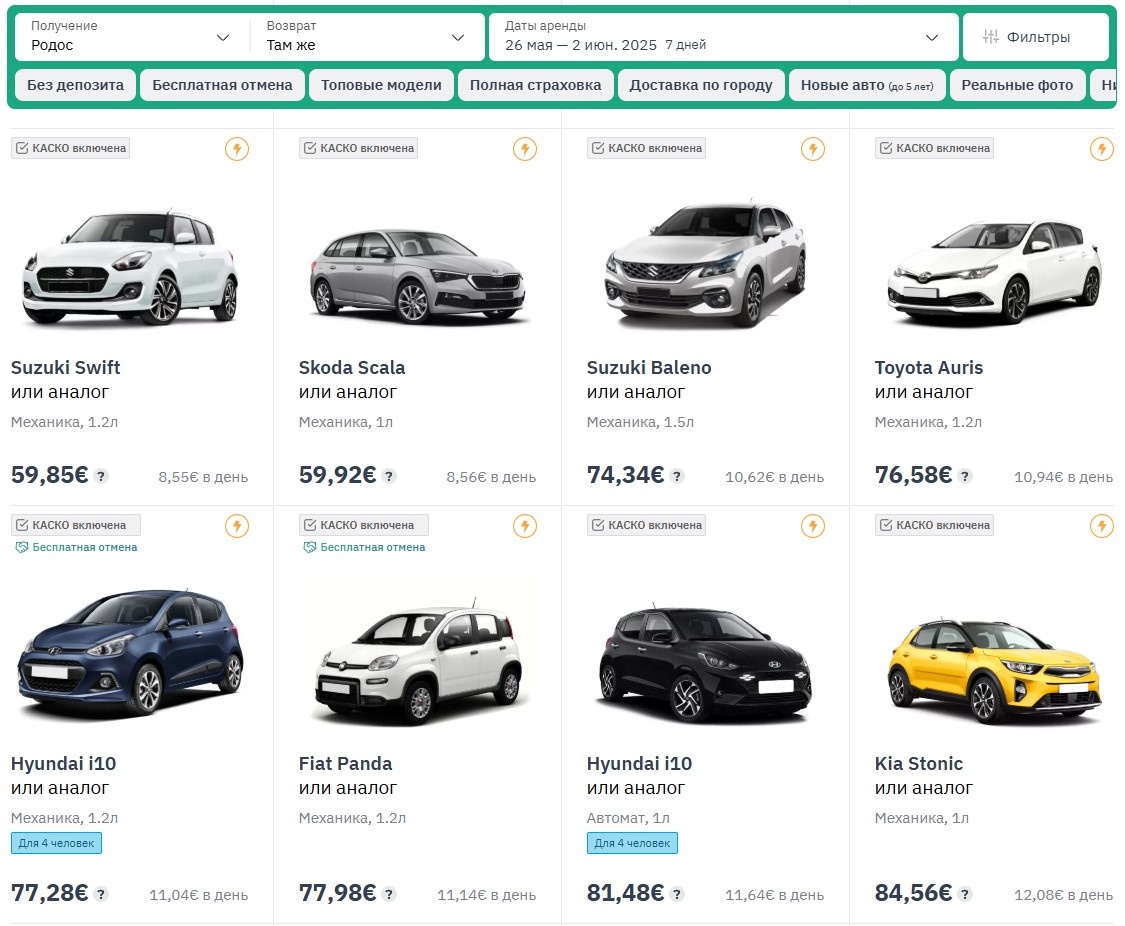Viewport: 1125px width, 926px height.
Task: Open the Suzuki Baleno listing
Action: click(x=648, y=367)
